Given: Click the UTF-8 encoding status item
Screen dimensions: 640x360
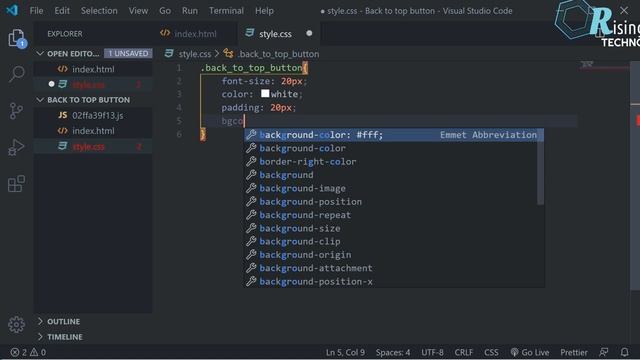Looking at the screenshot, I should pyautogui.click(x=432, y=352).
